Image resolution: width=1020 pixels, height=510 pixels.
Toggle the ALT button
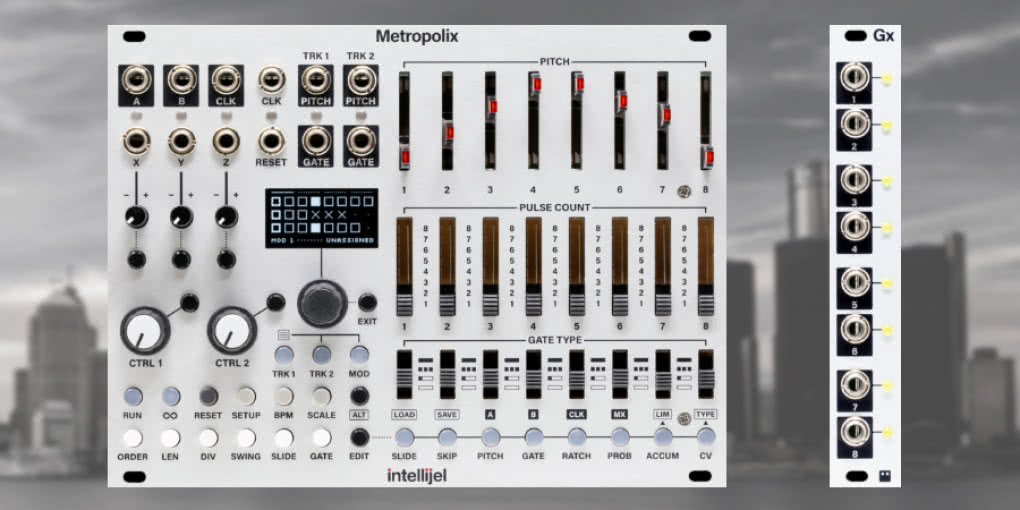pyautogui.click(x=359, y=396)
